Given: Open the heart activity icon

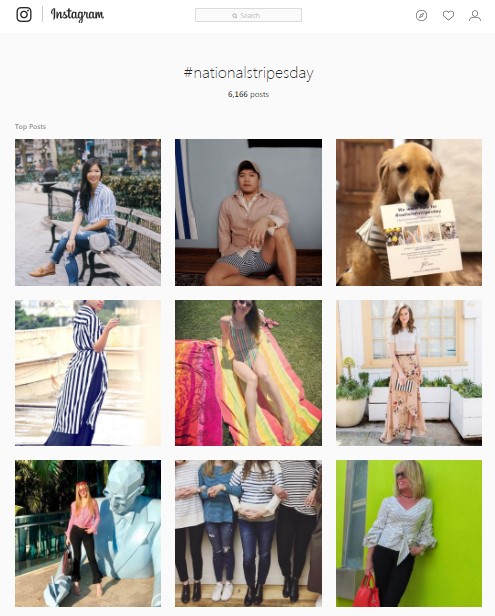Looking at the screenshot, I should [x=448, y=15].
